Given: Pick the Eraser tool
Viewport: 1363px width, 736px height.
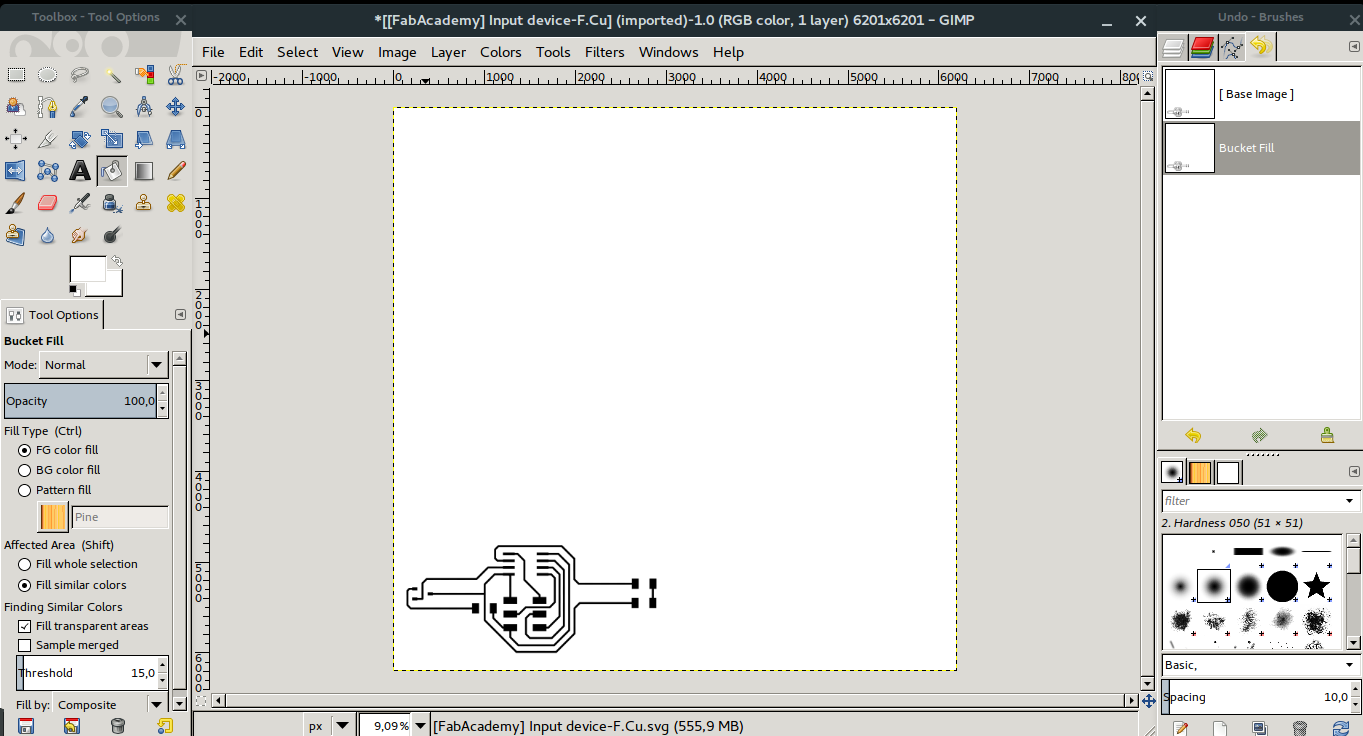Looking at the screenshot, I should pos(47,202).
